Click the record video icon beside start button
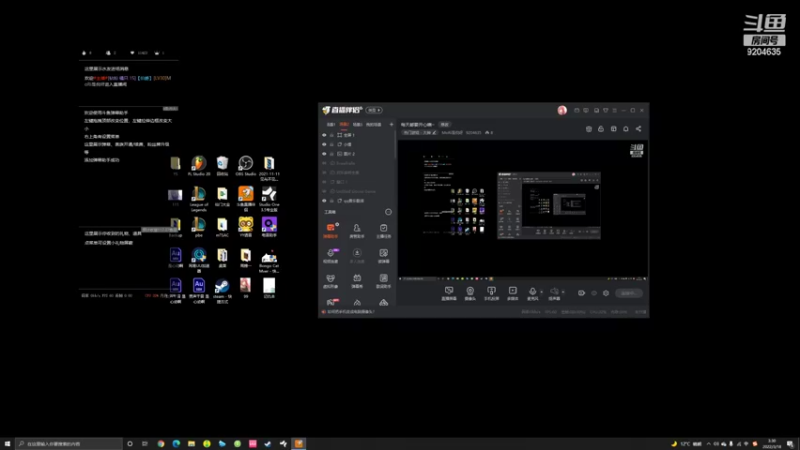 click(581, 293)
